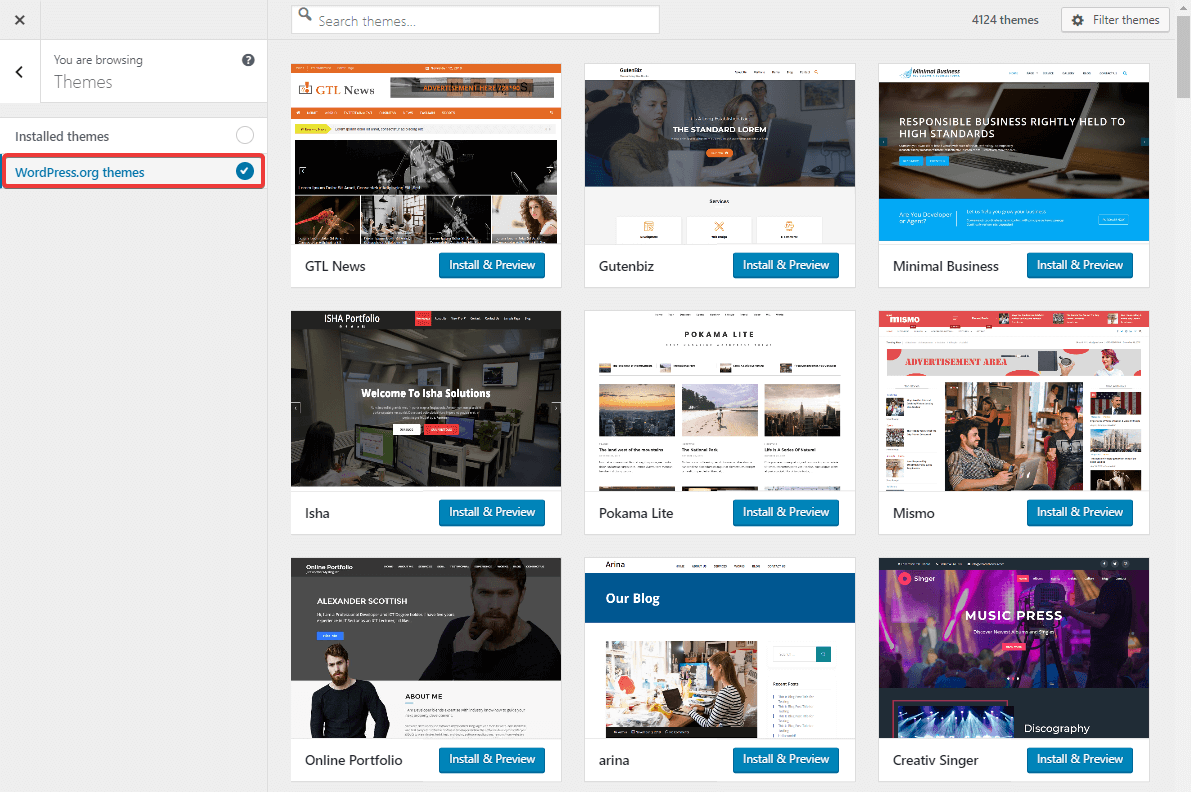The height and width of the screenshot is (792, 1191).
Task: Install & Preview the Pokama Lite theme
Action: (785, 512)
